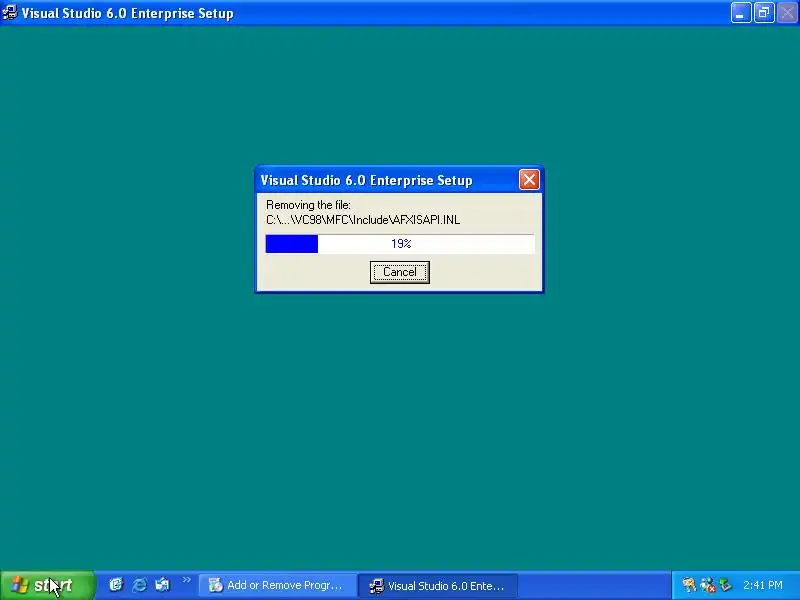The width and height of the screenshot is (800, 600).
Task: Cancel the Visual Studio file removal
Action: [x=399, y=272]
